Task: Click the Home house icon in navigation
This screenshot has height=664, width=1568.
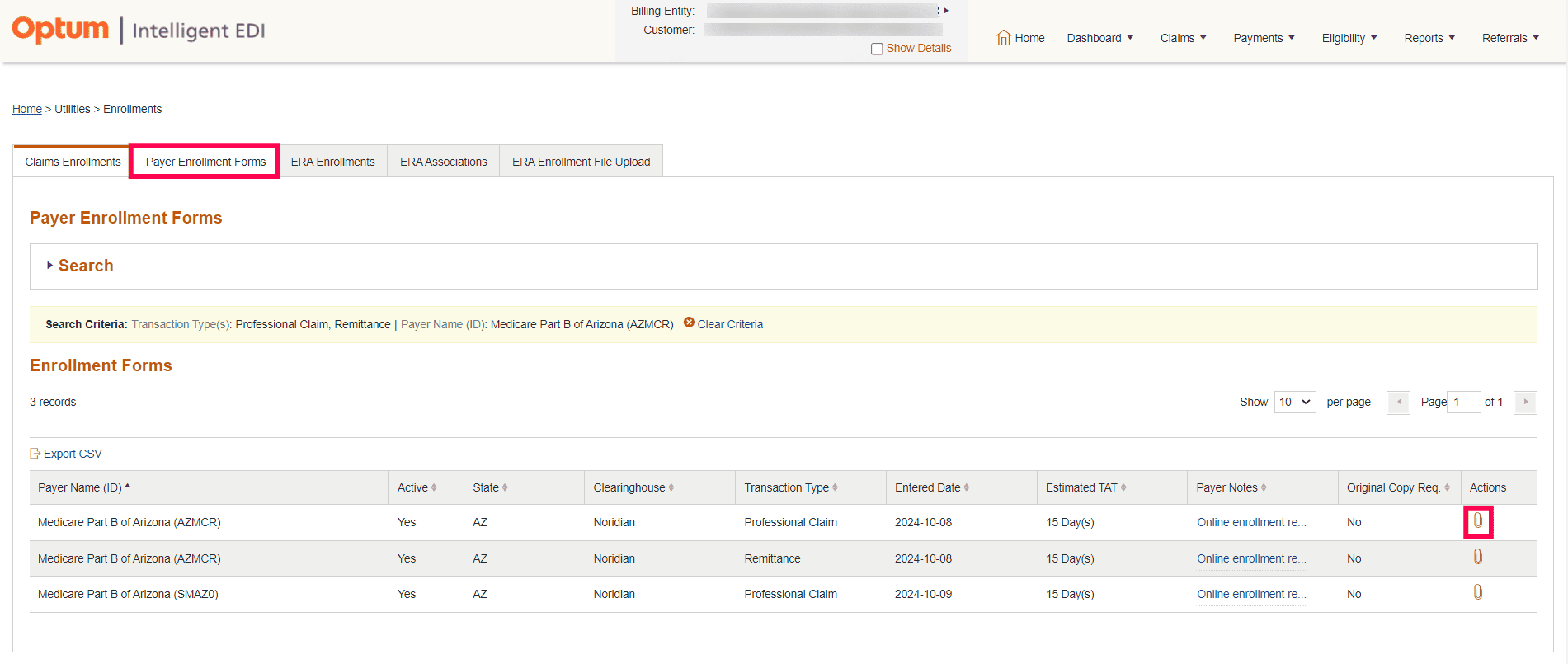Action: coord(1003,38)
